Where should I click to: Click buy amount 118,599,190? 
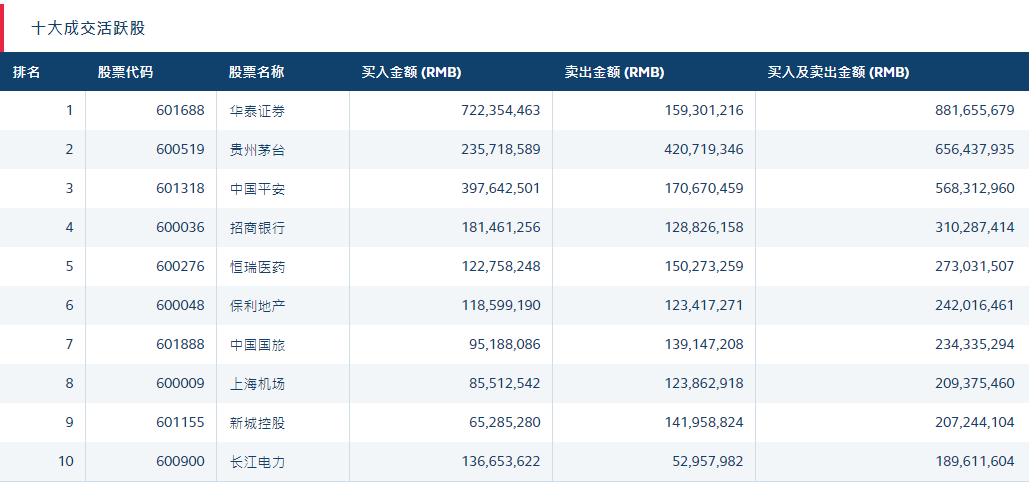pos(503,305)
